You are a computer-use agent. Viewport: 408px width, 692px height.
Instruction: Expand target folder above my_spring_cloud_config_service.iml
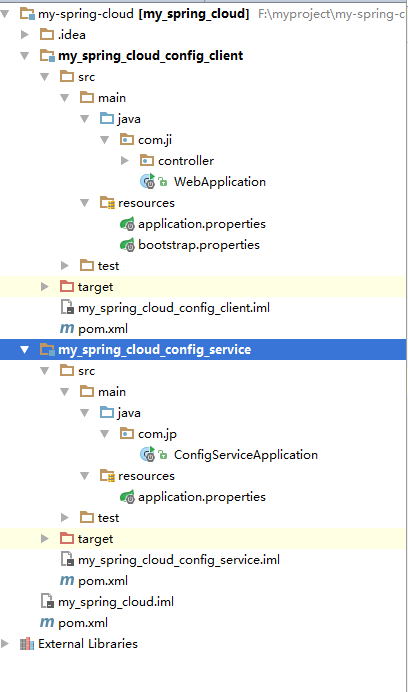(x=45, y=538)
